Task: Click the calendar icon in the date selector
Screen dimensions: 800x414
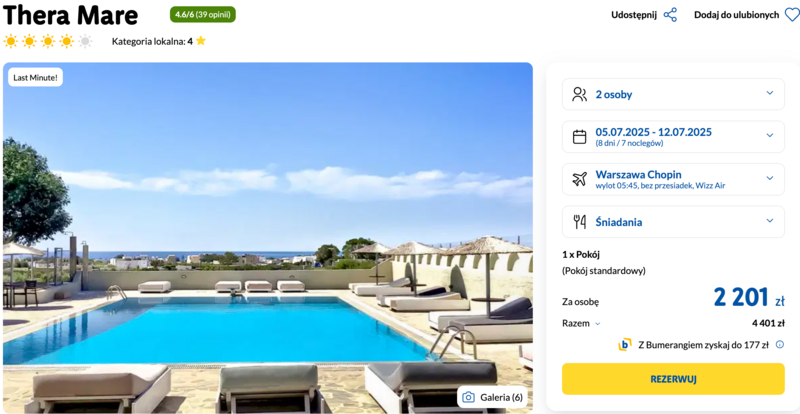Action: tap(580, 136)
